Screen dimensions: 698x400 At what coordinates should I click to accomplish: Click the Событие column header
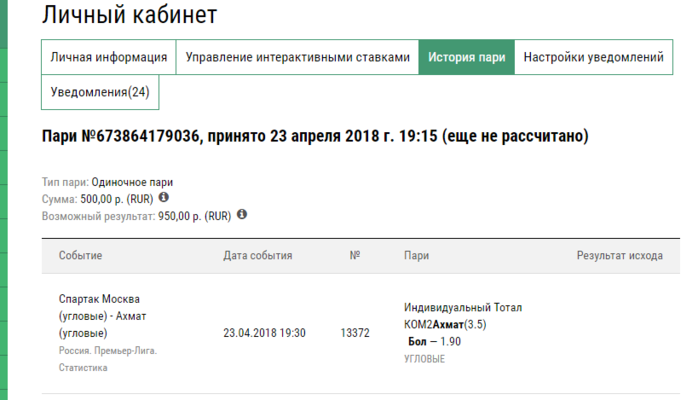tap(80, 256)
